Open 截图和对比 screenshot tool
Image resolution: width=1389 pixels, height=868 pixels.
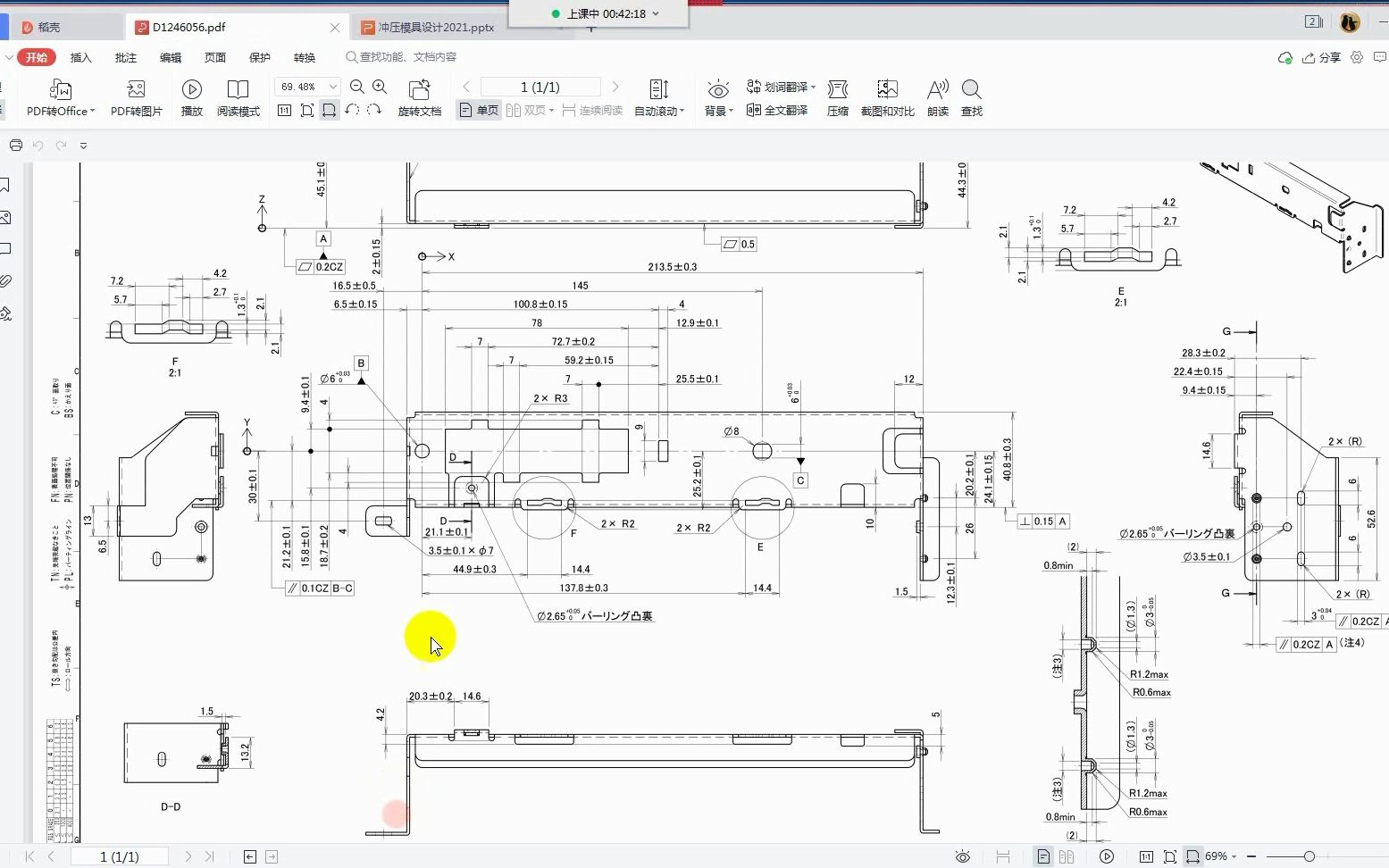(887, 98)
